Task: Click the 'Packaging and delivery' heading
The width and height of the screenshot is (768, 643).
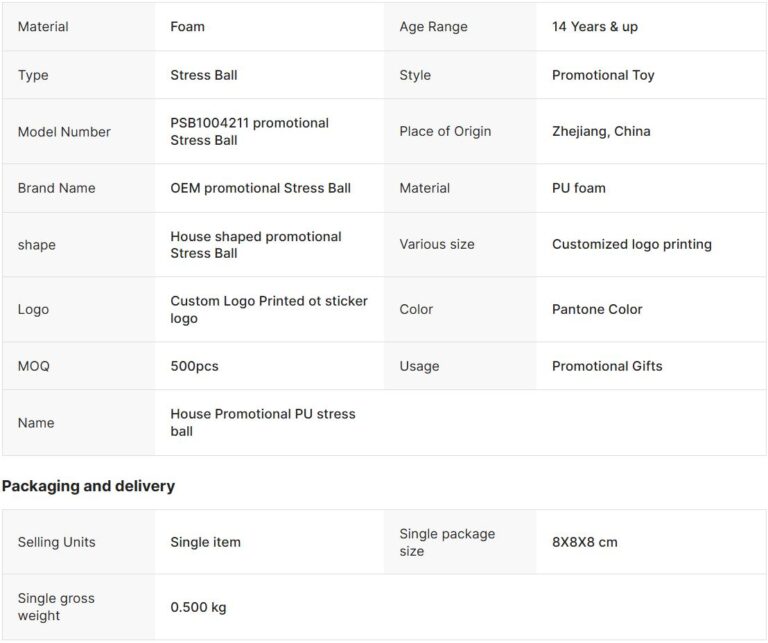Action: [88, 486]
